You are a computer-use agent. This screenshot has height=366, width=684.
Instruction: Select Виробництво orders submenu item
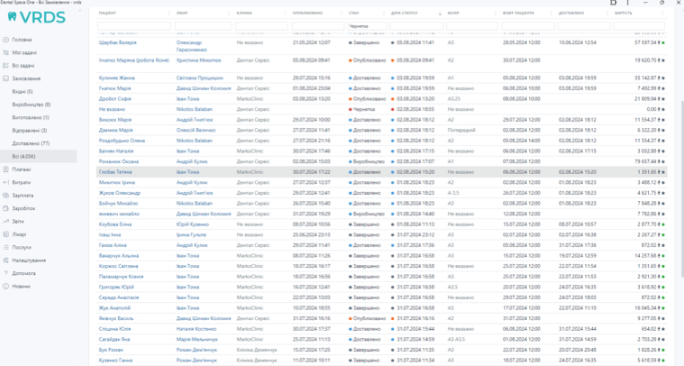[x=31, y=105]
